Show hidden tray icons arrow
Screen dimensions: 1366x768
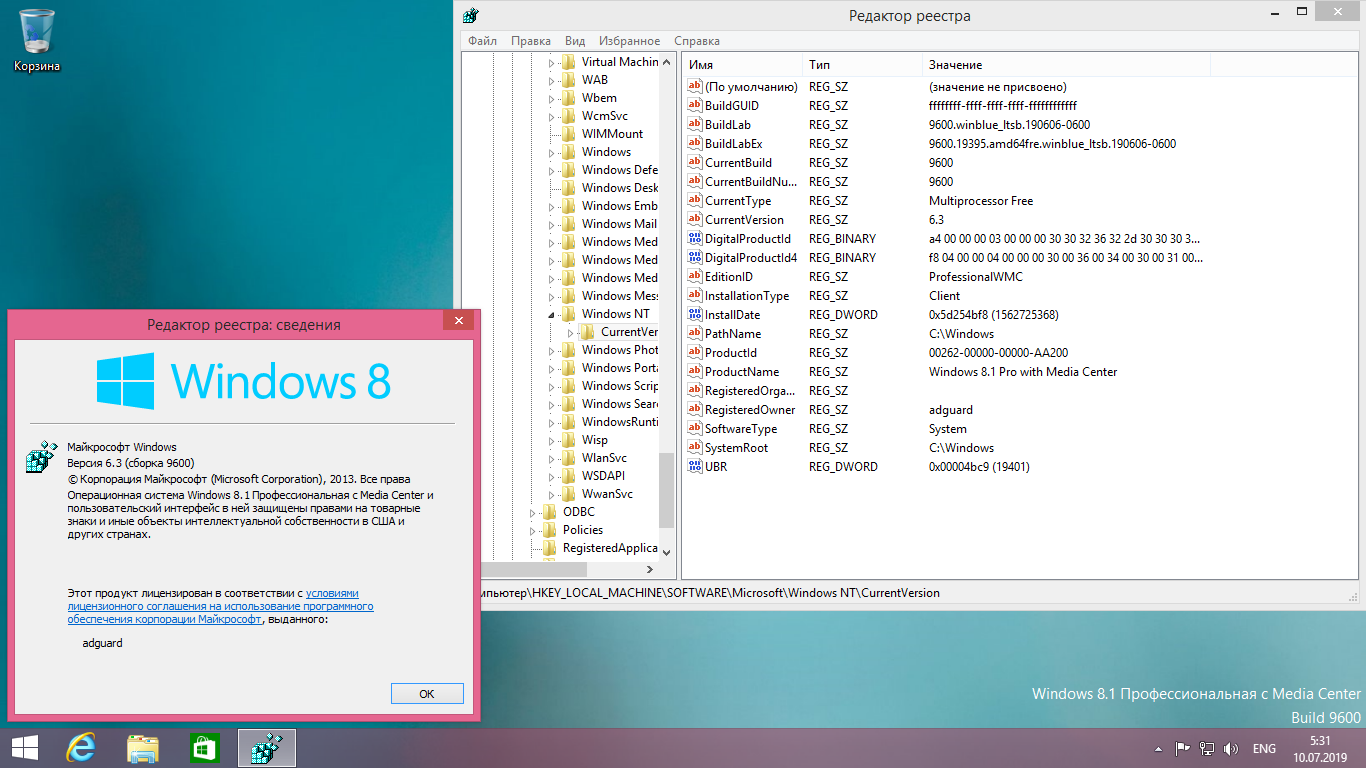(1158, 748)
